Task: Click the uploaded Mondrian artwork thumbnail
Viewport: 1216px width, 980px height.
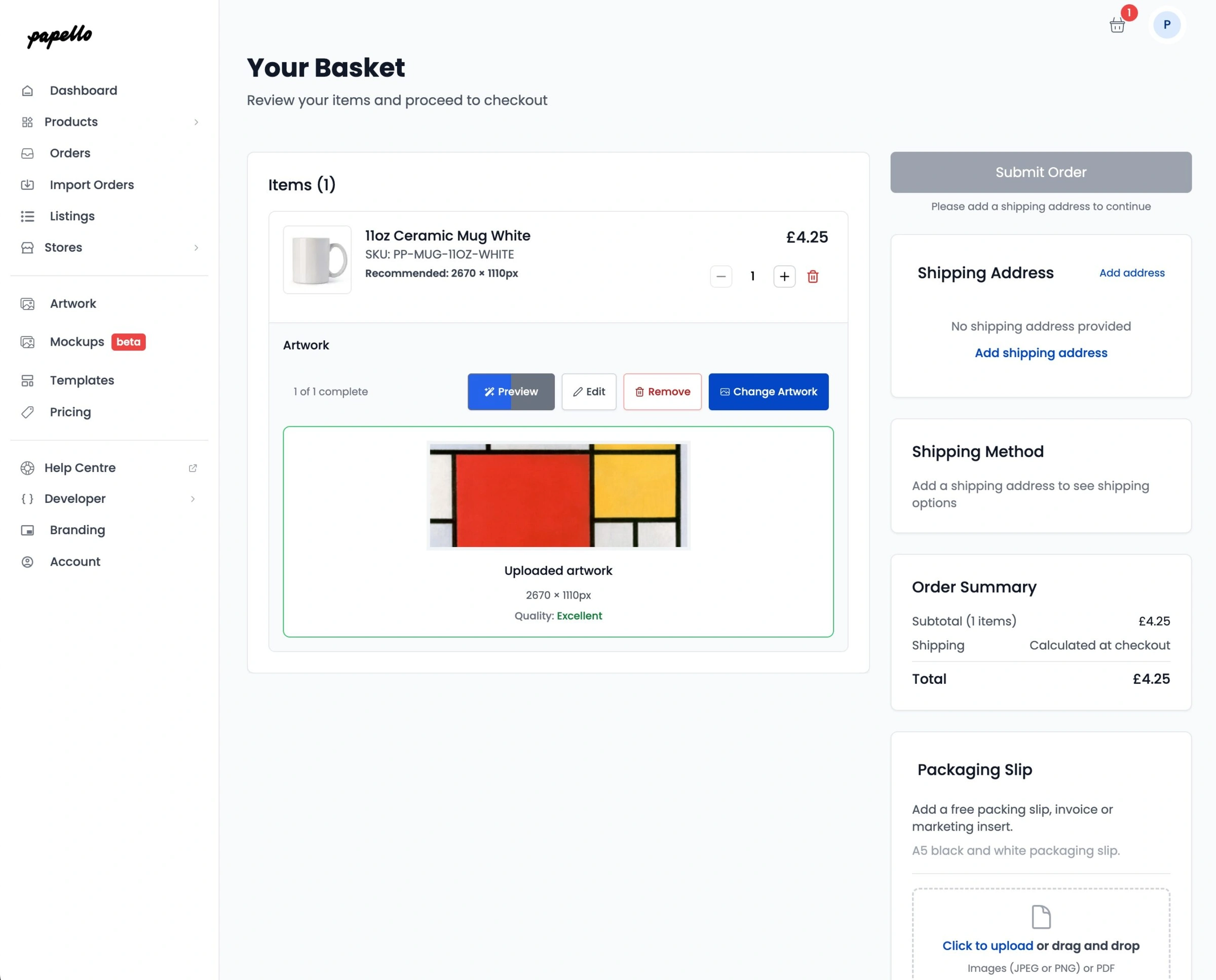Action: click(x=558, y=495)
